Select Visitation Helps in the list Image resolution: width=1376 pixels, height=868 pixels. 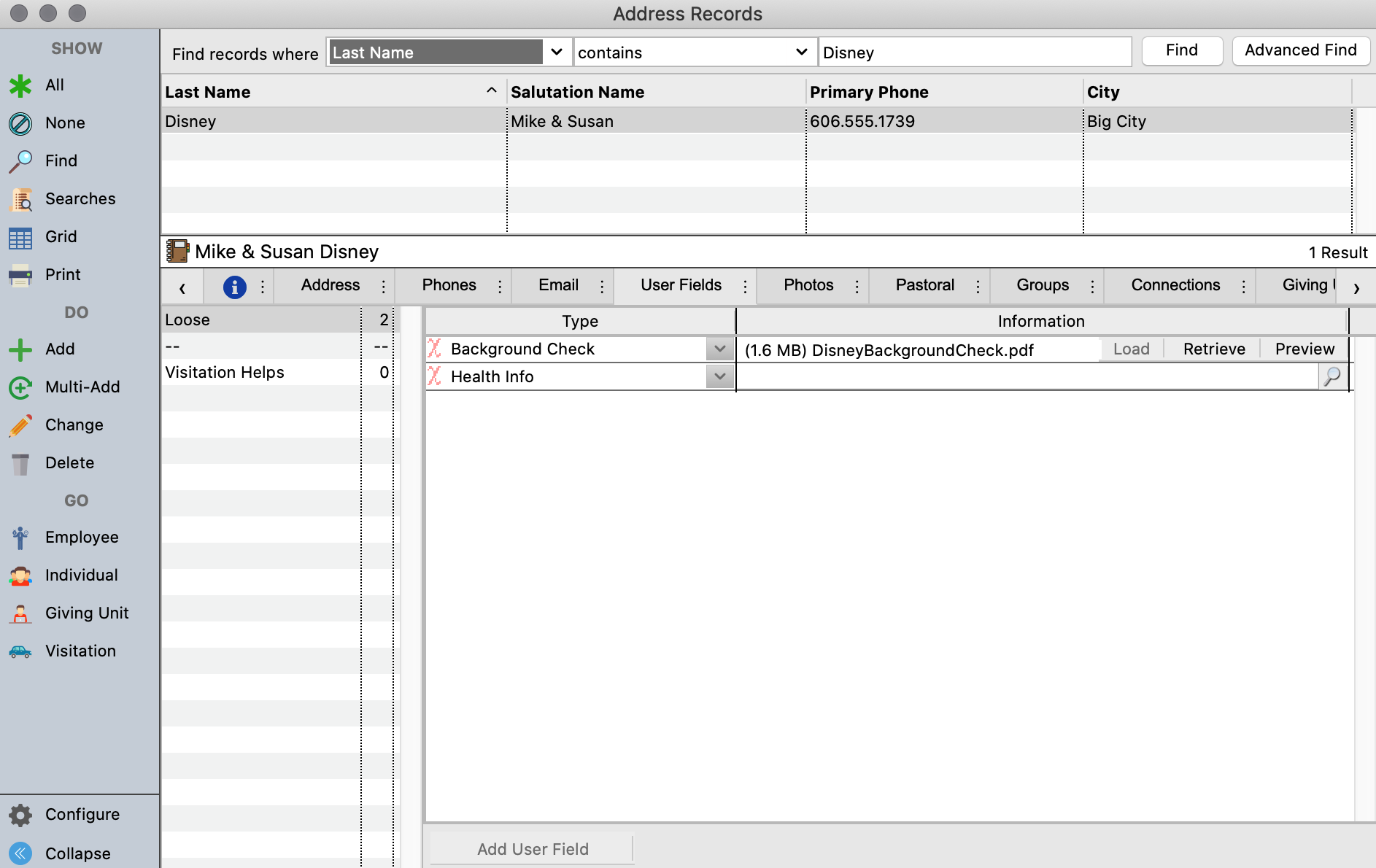pyautogui.click(x=225, y=372)
